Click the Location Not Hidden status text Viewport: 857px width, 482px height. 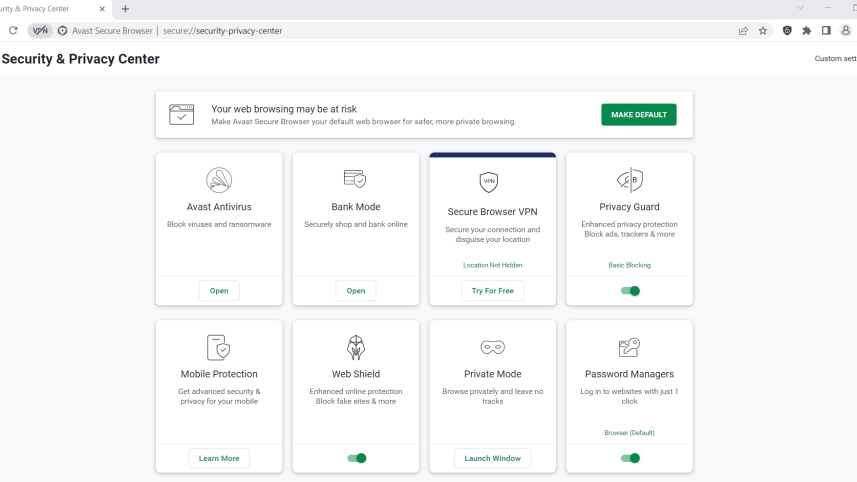tap(492, 265)
